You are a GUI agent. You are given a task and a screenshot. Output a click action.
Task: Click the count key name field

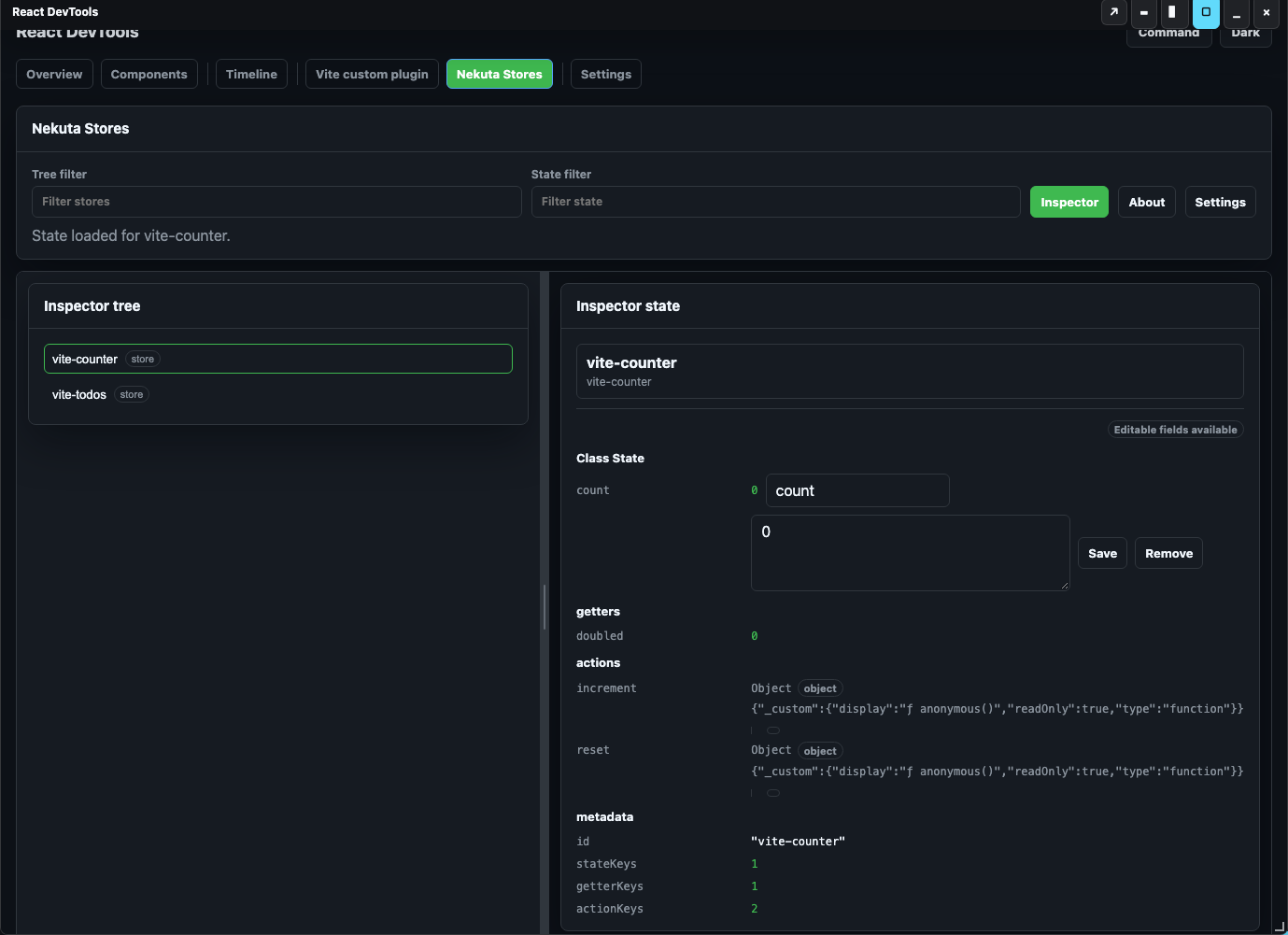pyautogui.click(x=857, y=490)
